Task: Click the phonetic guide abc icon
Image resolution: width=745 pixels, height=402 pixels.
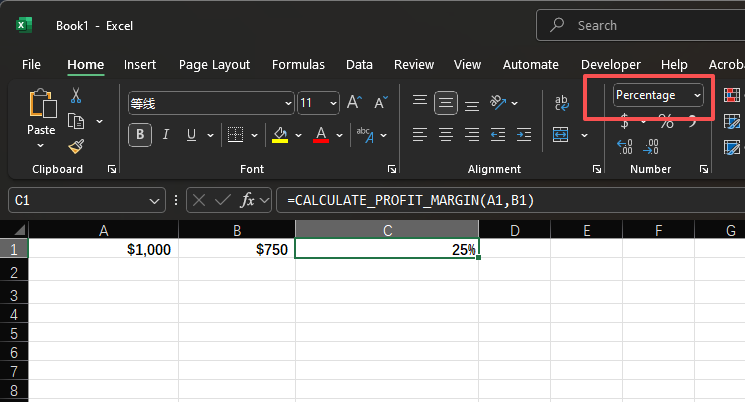Action: pos(365,135)
